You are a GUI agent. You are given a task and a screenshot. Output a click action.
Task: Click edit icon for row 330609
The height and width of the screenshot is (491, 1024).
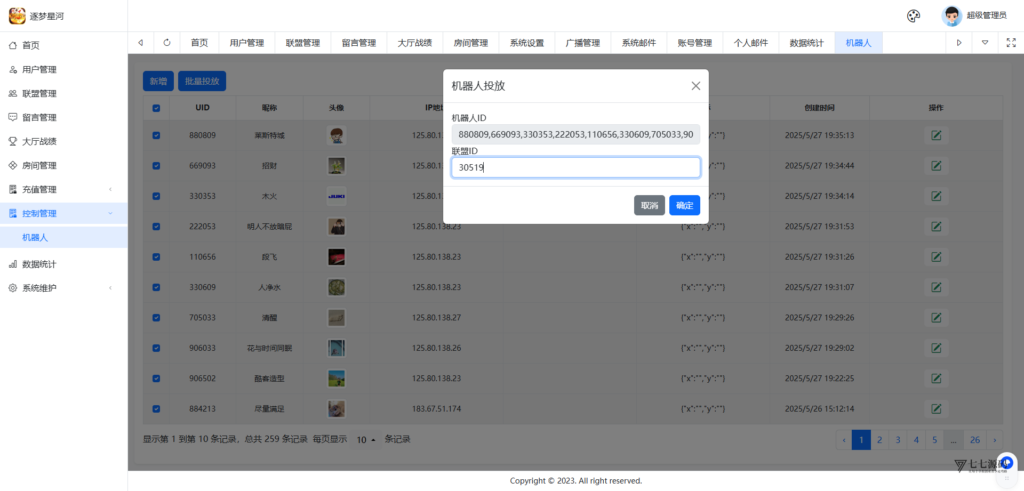[x=936, y=287]
